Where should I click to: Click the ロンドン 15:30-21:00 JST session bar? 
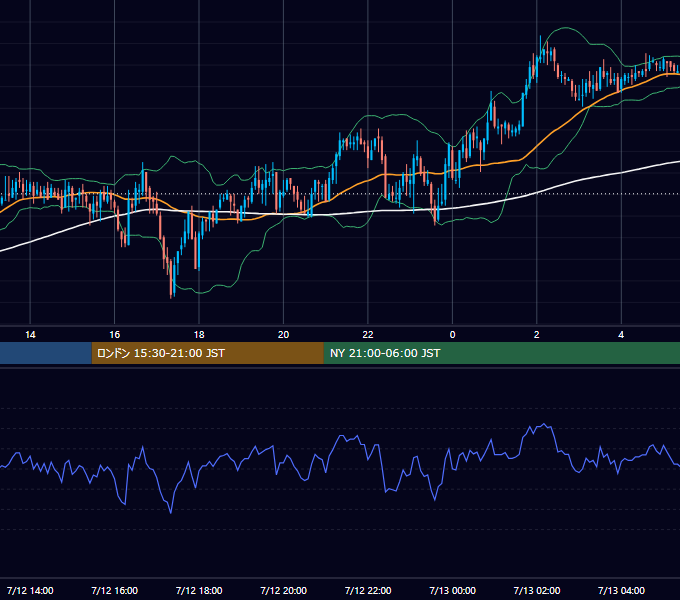point(208,353)
